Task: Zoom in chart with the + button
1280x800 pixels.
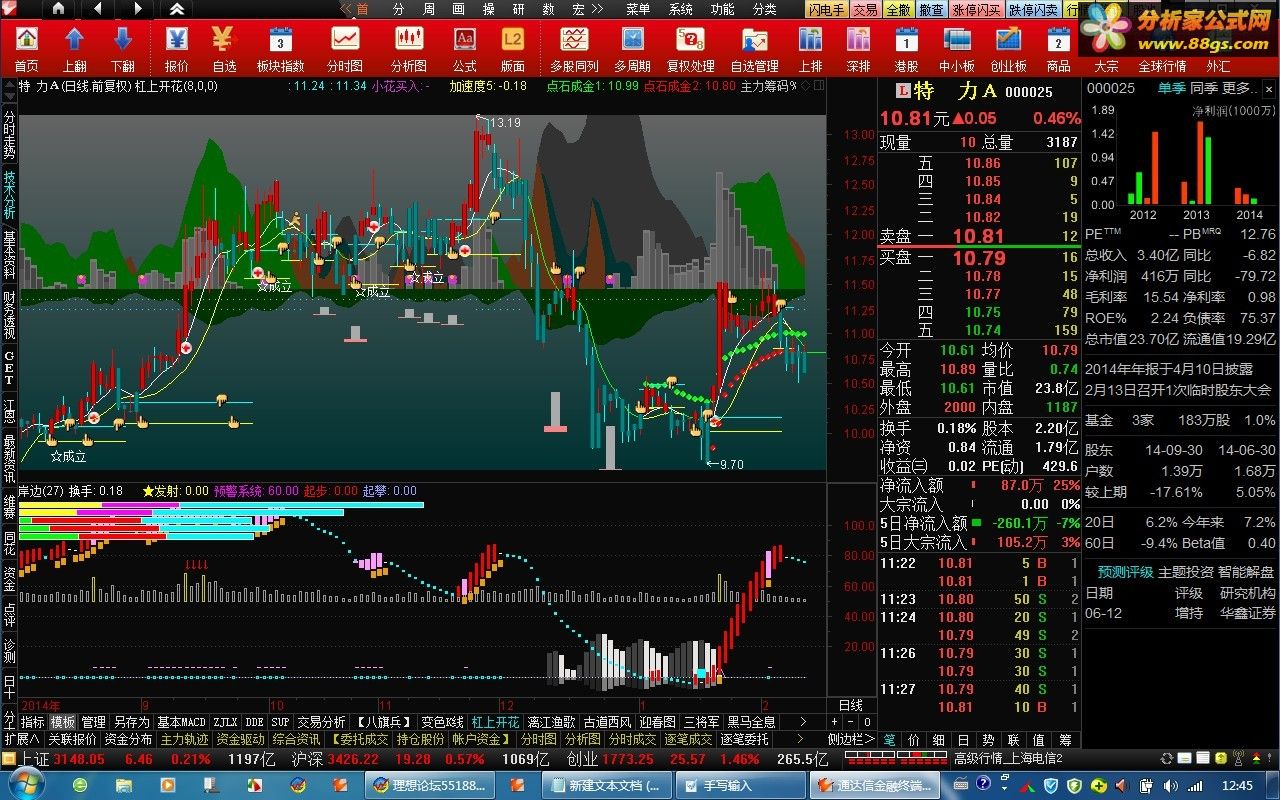Action: (x=836, y=721)
